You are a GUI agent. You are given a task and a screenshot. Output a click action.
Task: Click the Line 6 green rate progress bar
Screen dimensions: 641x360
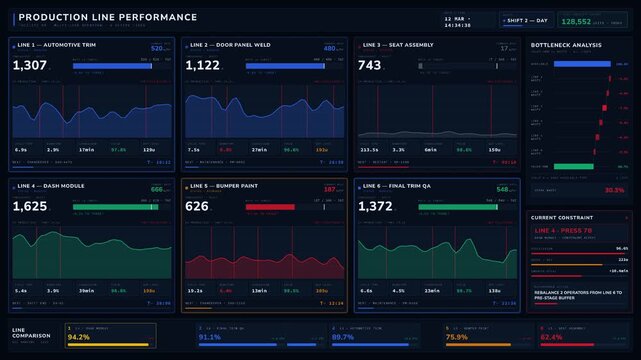point(458,207)
